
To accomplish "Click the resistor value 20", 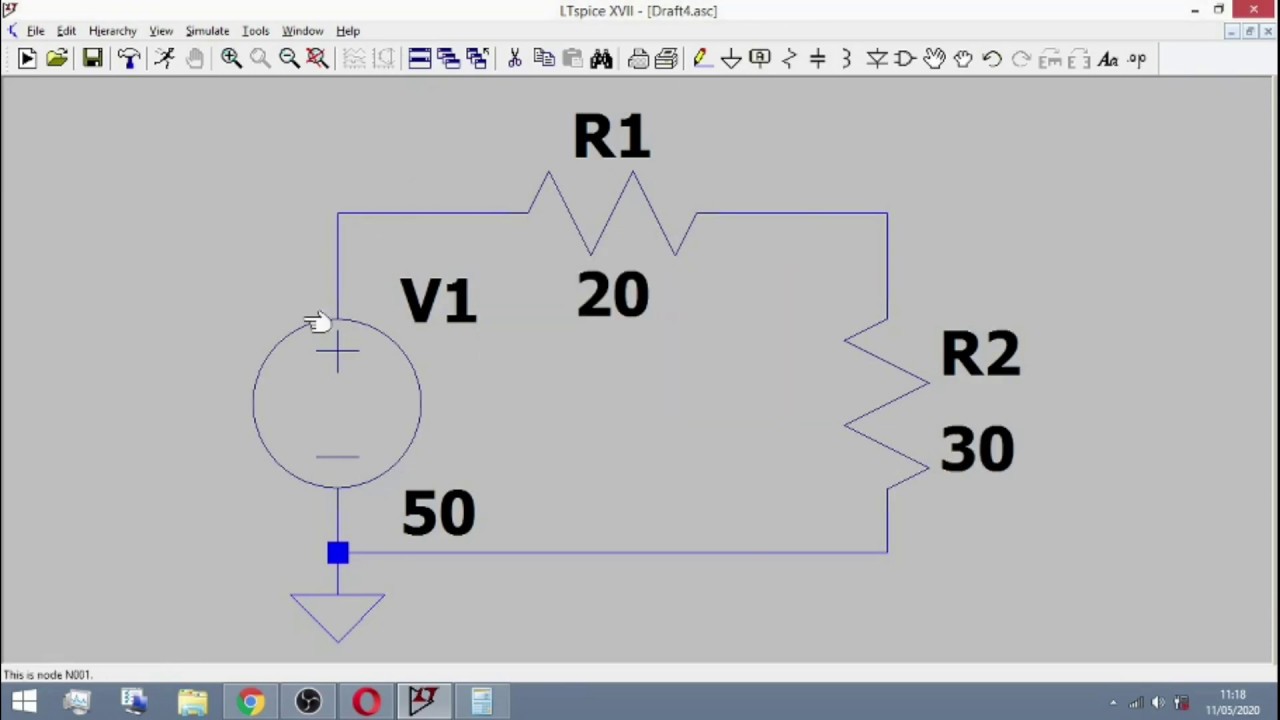I will (x=613, y=295).
